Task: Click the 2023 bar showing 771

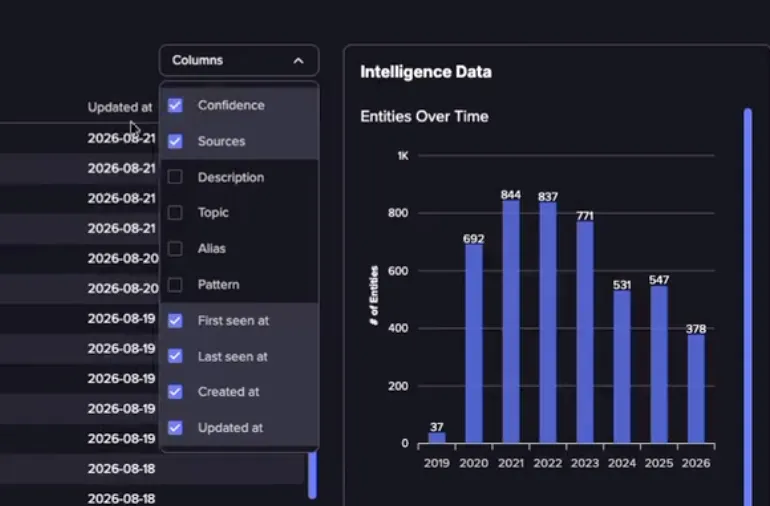Action: [585, 332]
